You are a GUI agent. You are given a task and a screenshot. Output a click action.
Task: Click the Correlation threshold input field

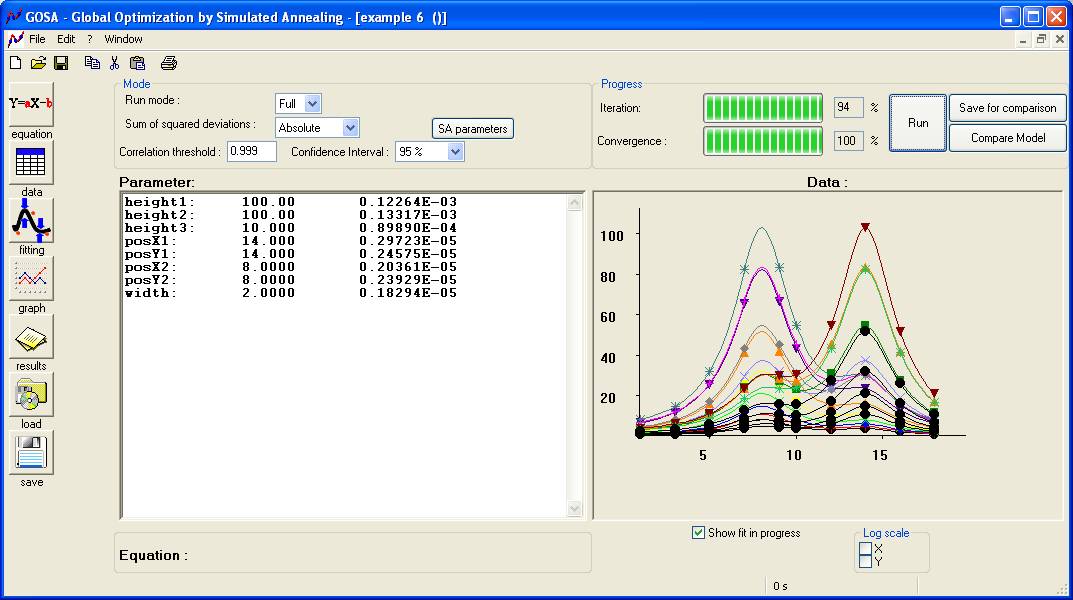pyautogui.click(x=252, y=151)
